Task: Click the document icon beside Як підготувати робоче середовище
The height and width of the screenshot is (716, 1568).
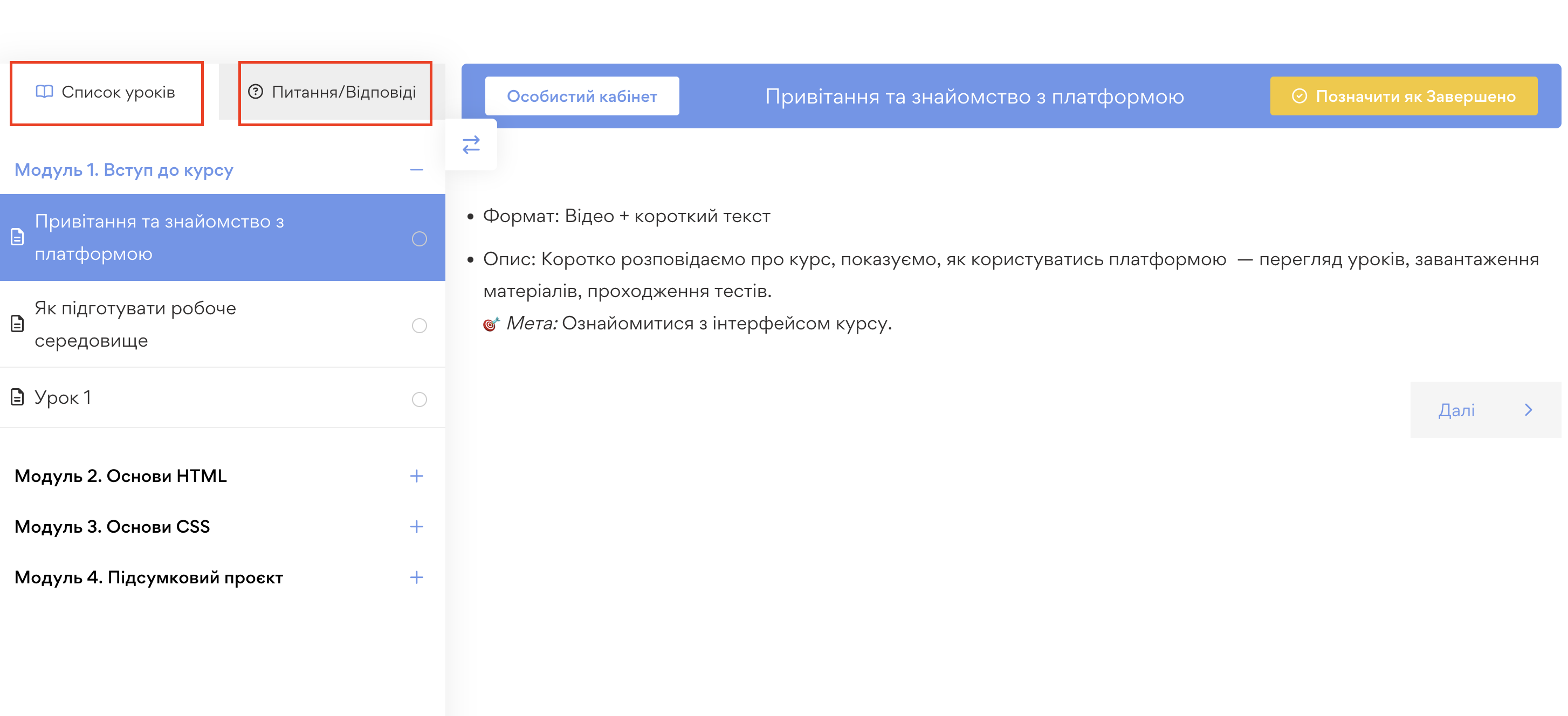Action: [16, 325]
